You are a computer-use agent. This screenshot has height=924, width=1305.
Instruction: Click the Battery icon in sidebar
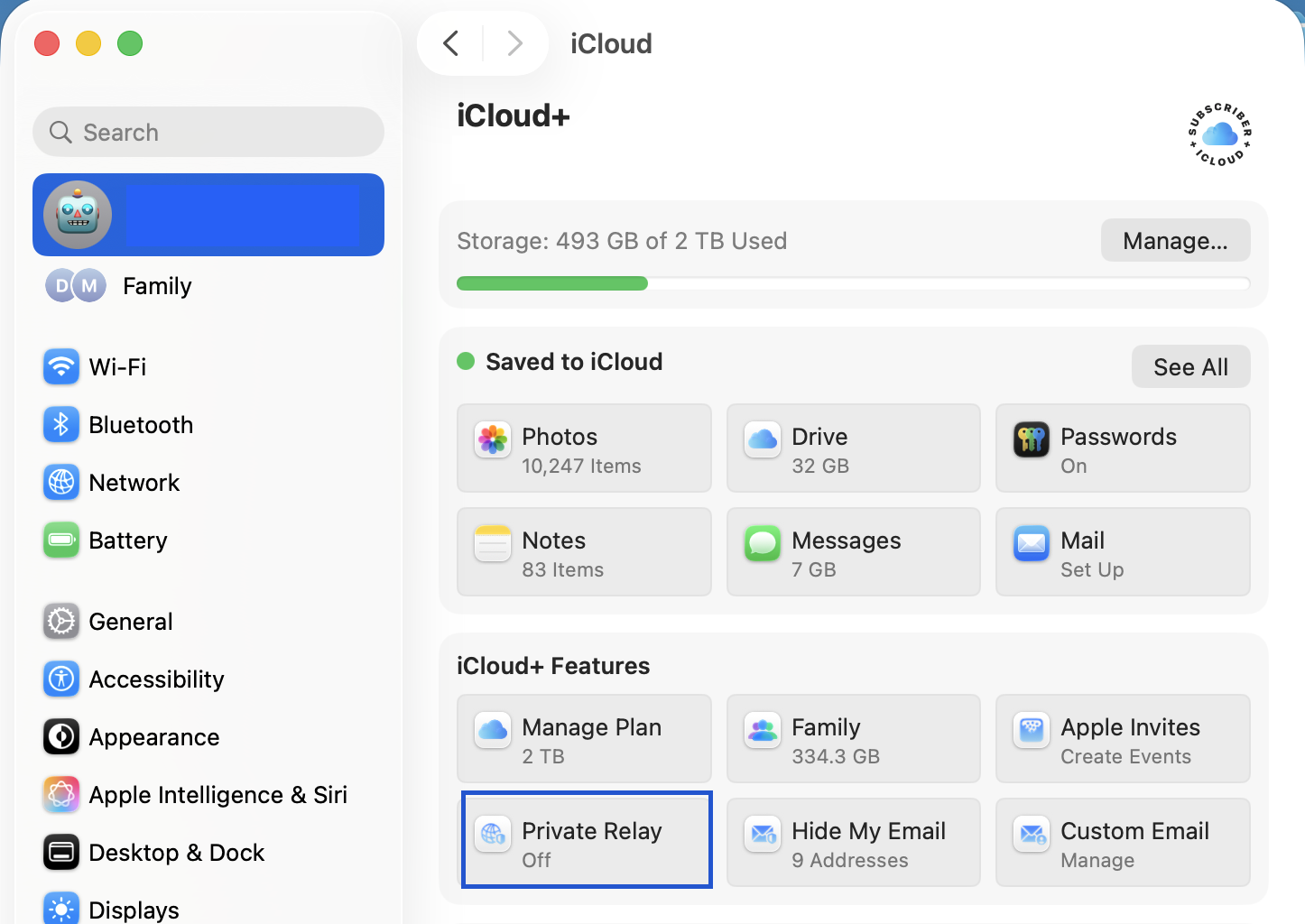coord(61,541)
